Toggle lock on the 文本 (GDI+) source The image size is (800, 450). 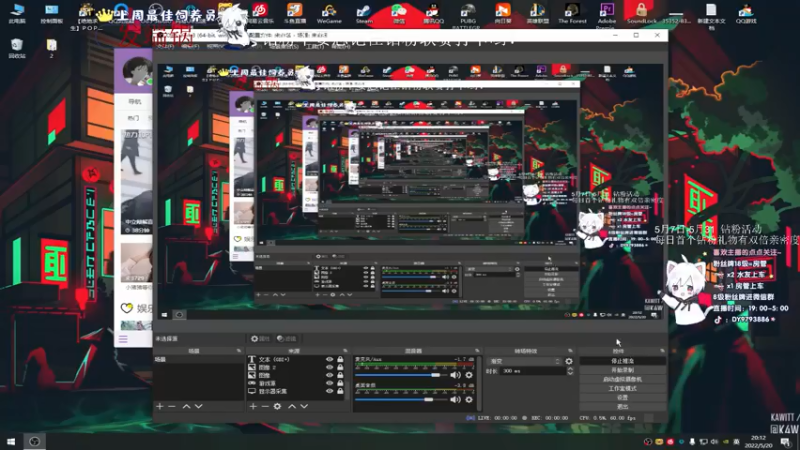pos(340,359)
